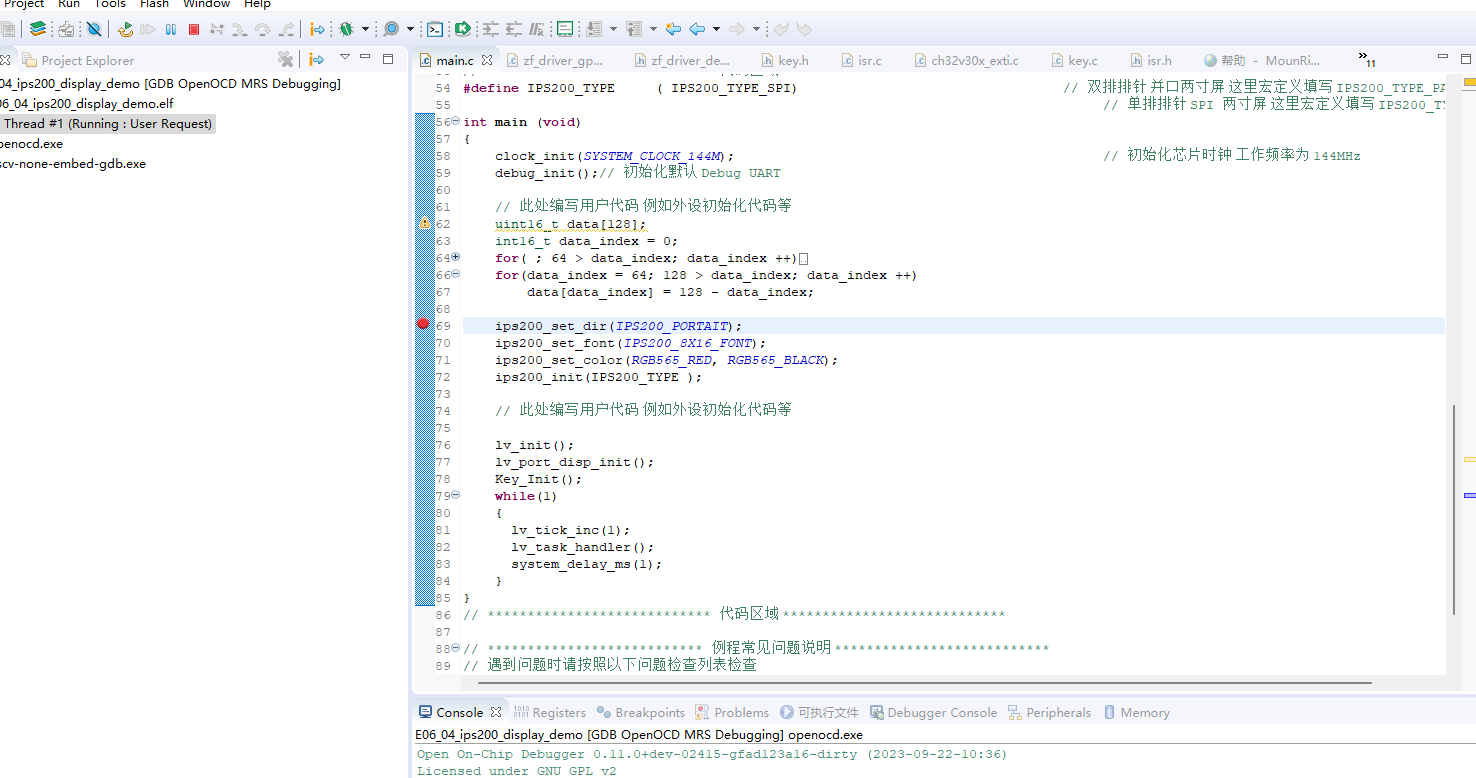The width and height of the screenshot is (1476, 778).
Task: Open the Debugger Console tab
Action: [933, 712]
